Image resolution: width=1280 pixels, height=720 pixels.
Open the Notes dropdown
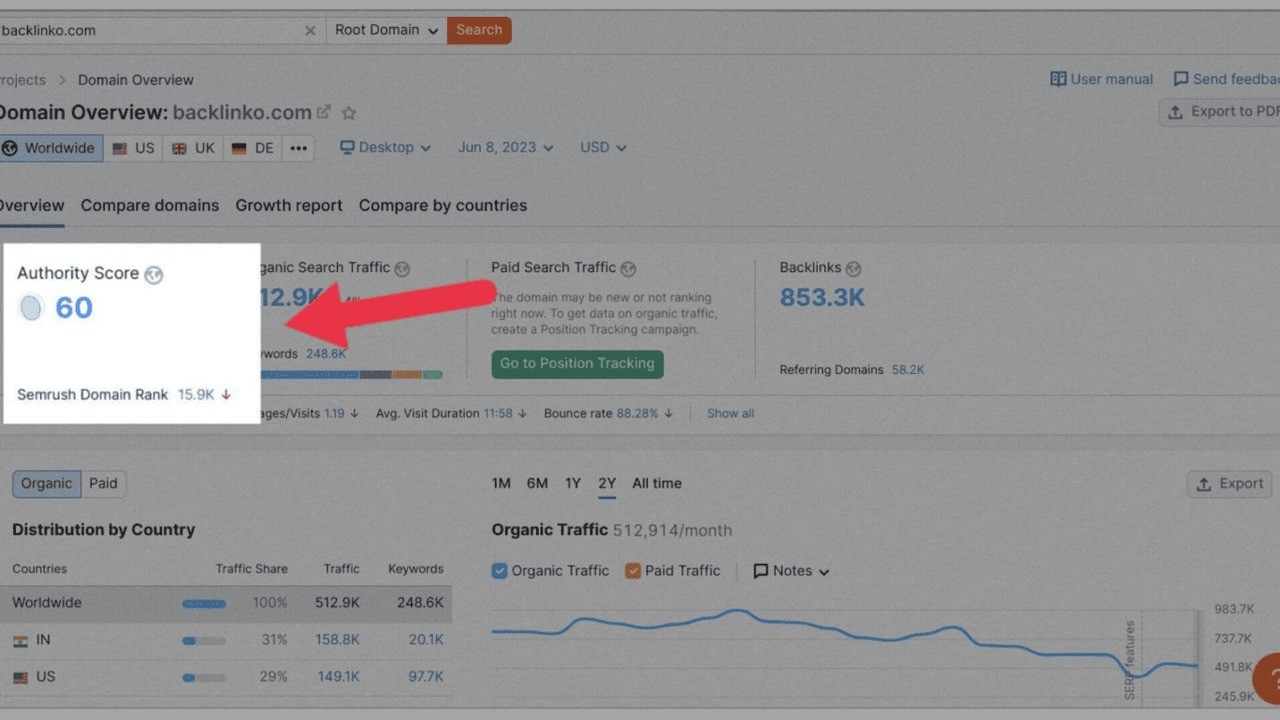tap(791, 571)
